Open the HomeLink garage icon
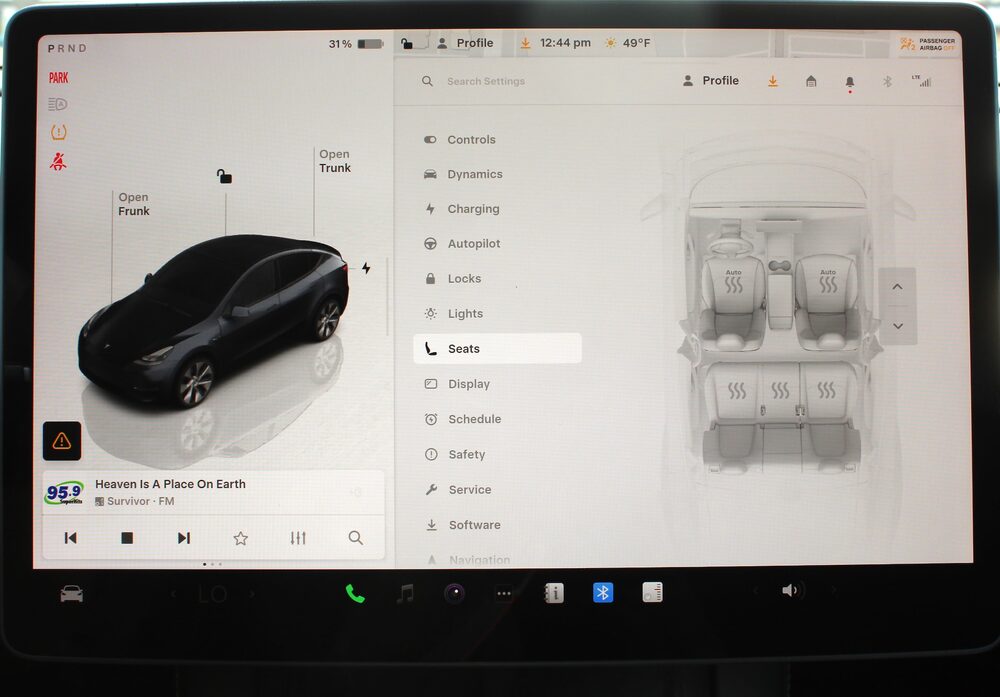Viewport: 1000px width, 697px height. pyautogui.click(x=811, y=81)
